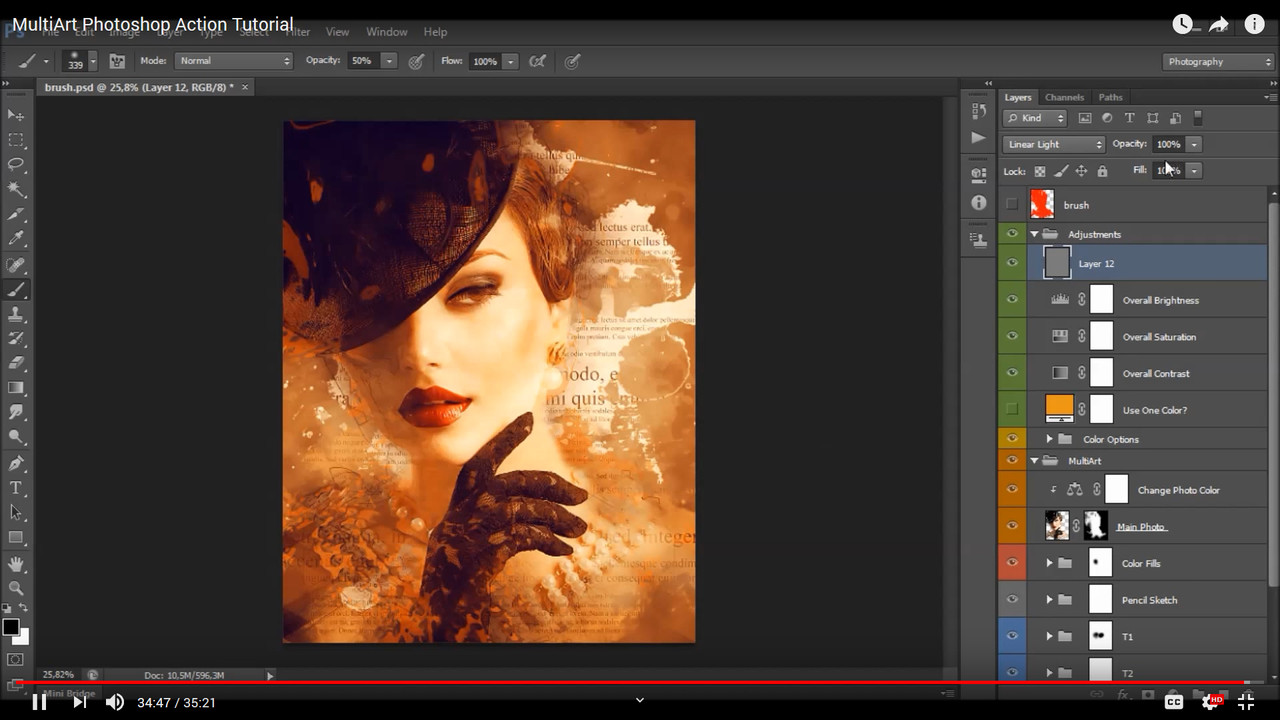Enable closed captions on the video
This screenshot has height=720, width=1280.
click(1172, 700)
